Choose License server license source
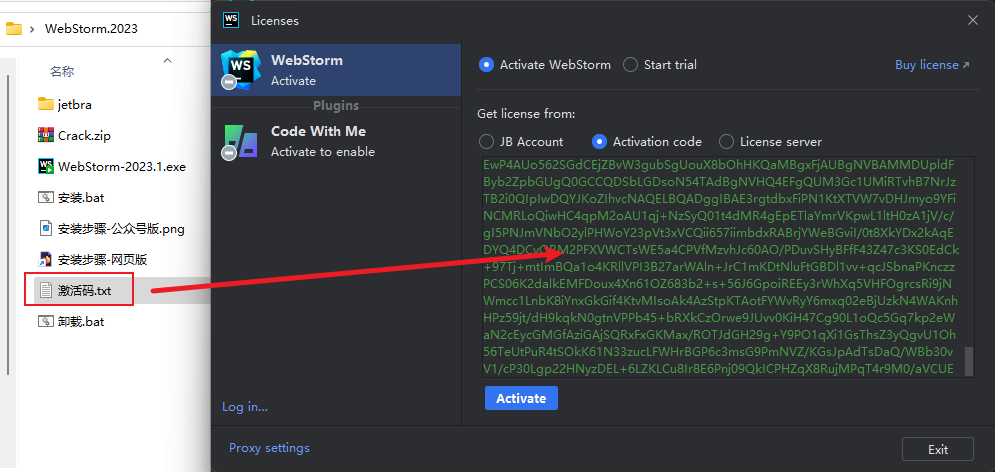Viewport: 995px width, 472px height. 727,141
